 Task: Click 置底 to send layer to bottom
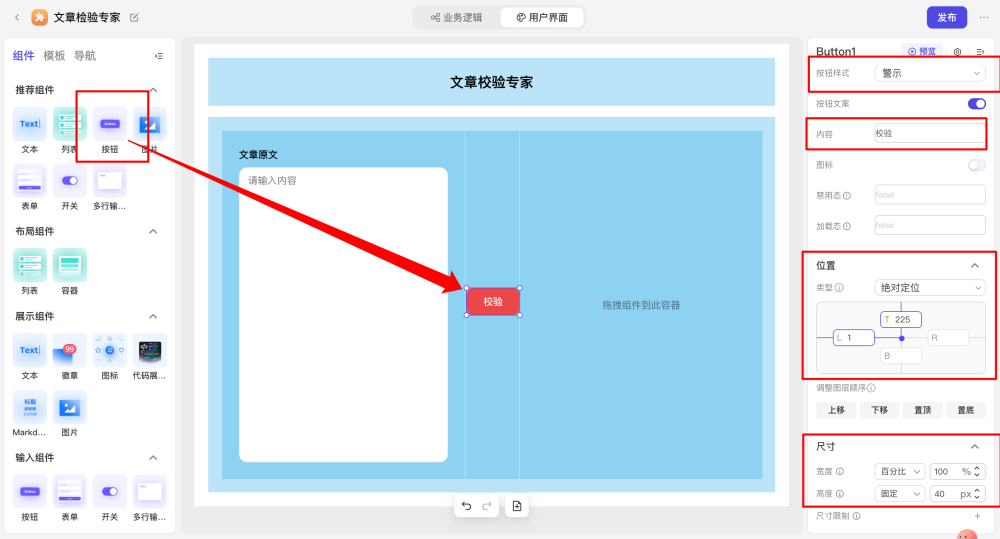(x=966, y=410)
